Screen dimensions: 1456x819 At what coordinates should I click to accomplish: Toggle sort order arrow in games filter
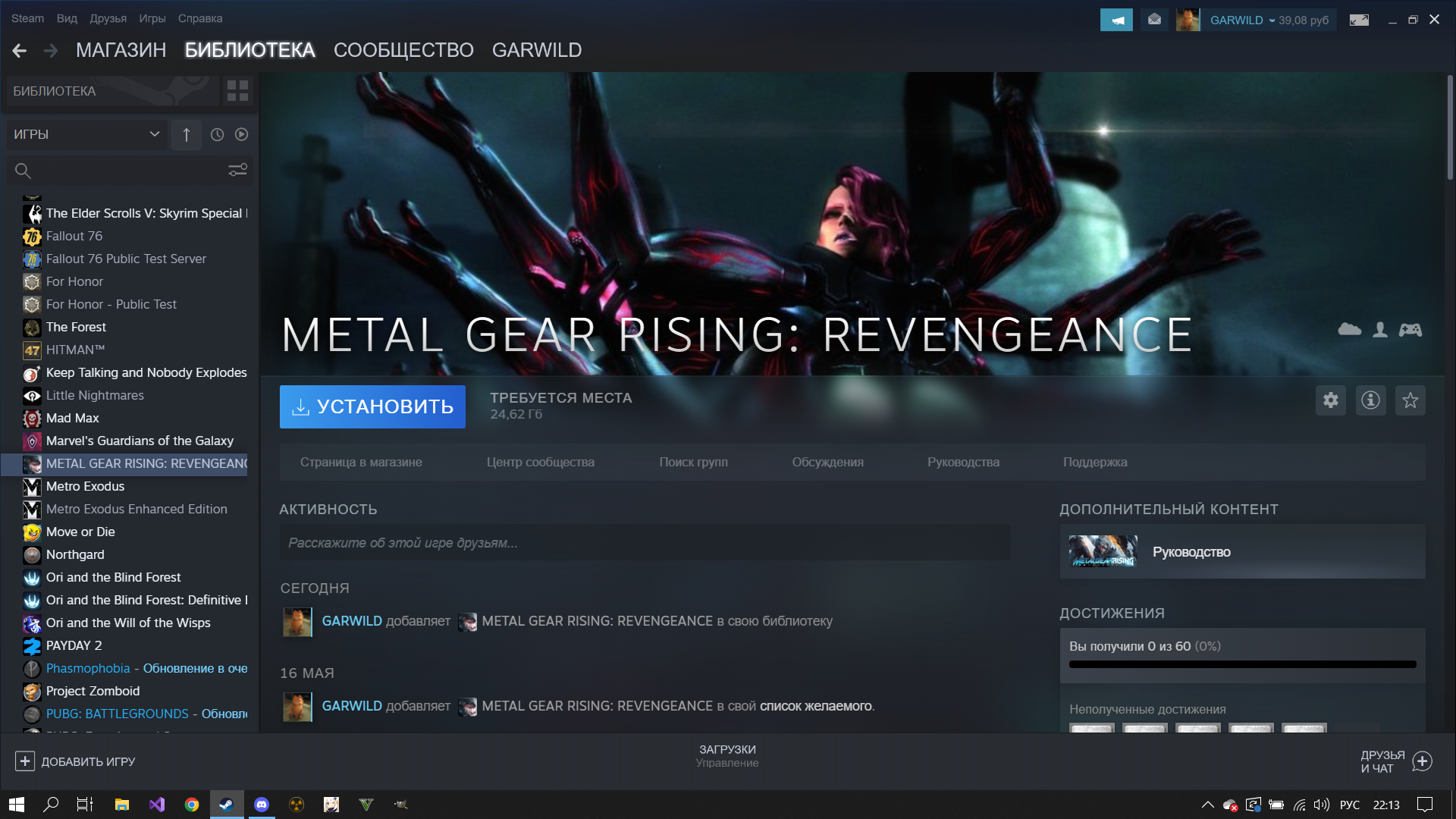[186, 134]
